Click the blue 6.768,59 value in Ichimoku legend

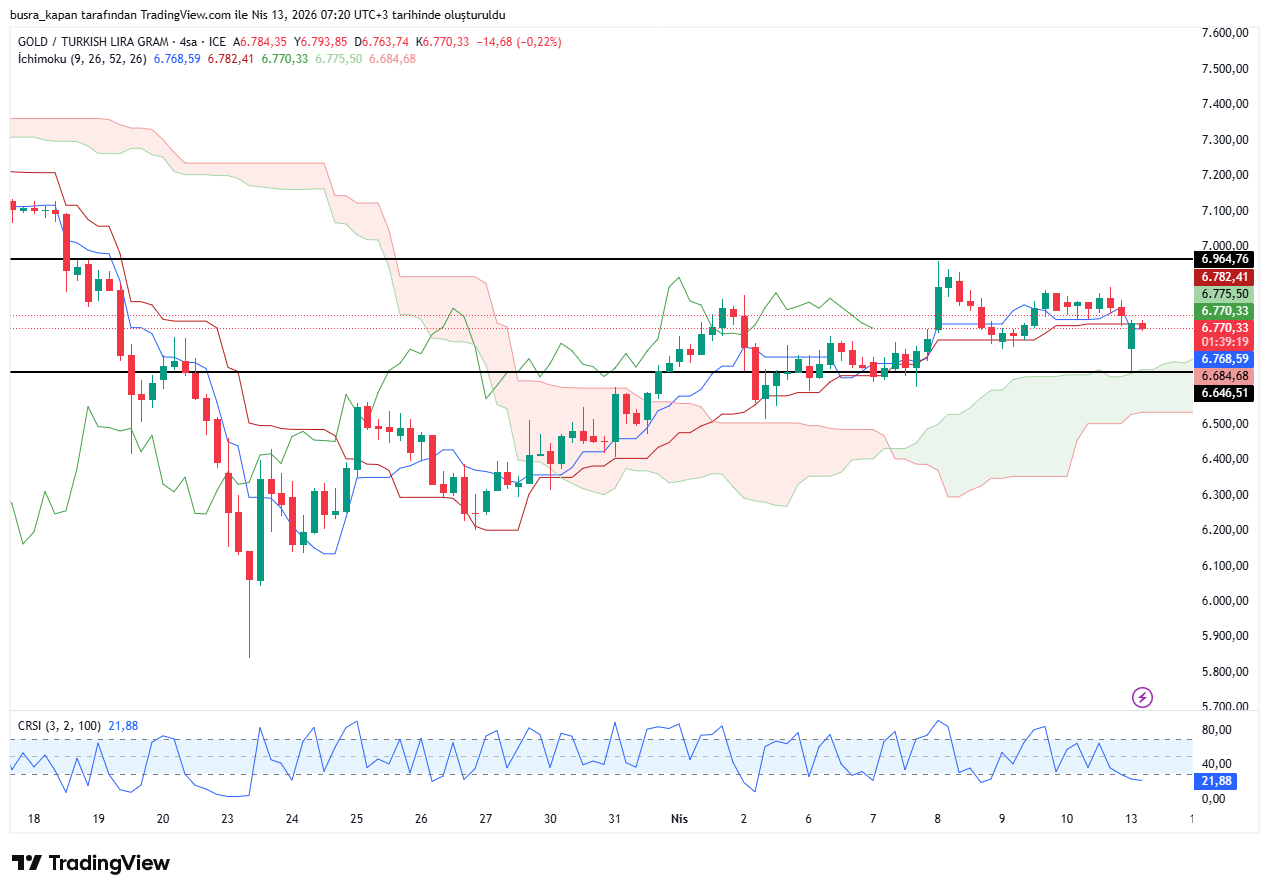click(177, 59)
